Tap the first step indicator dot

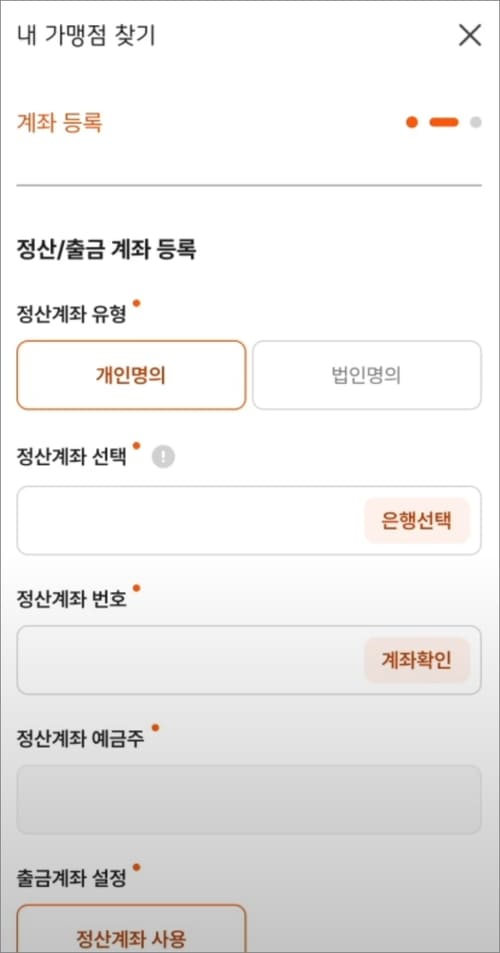[412, 122]
